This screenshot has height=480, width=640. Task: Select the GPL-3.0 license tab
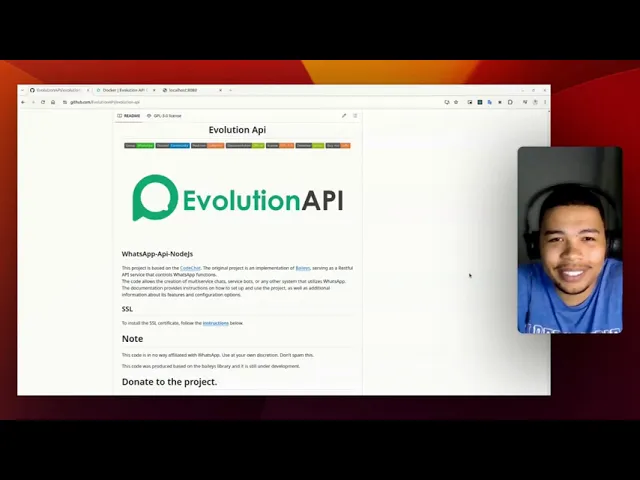point(164,116)
